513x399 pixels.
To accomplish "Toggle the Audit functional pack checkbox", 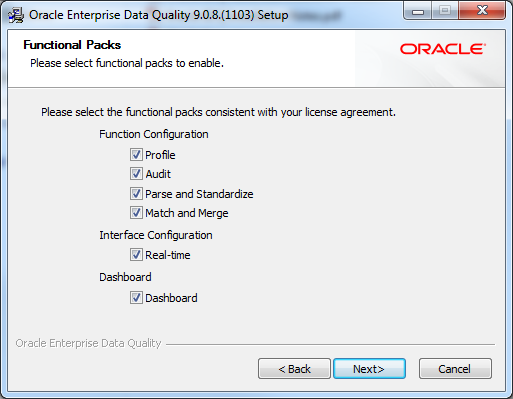I will 136,174.
